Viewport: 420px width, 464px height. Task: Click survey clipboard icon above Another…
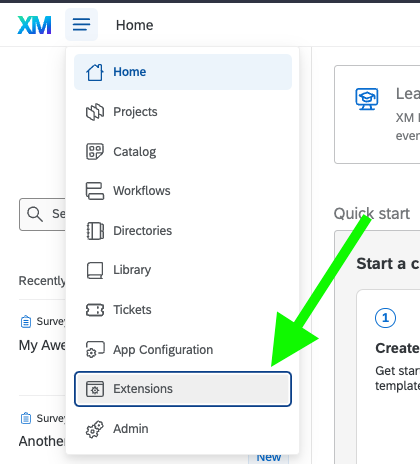coord(26,418)
